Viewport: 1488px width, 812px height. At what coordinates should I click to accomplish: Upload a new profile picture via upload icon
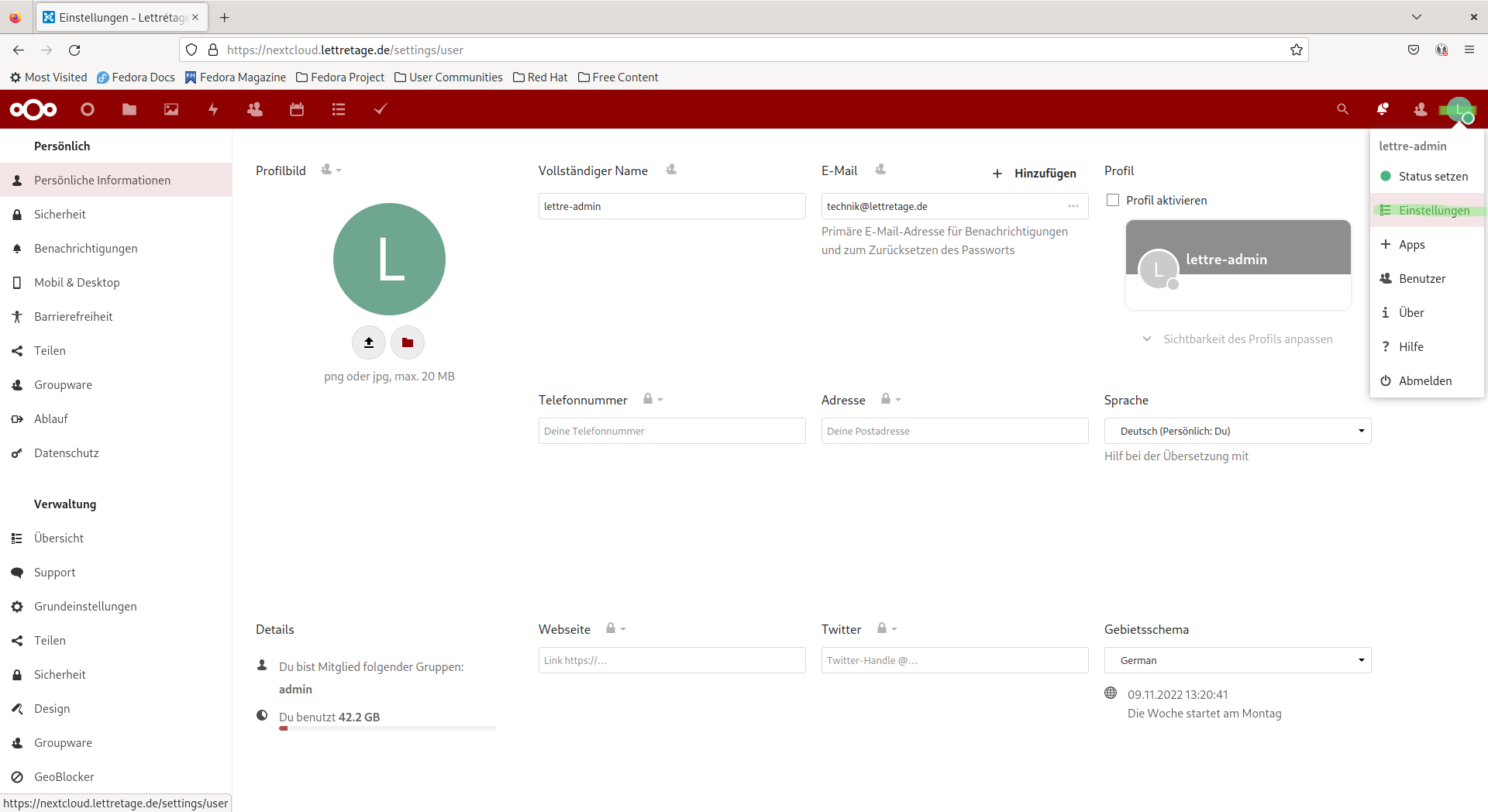[x=368, y=342]
